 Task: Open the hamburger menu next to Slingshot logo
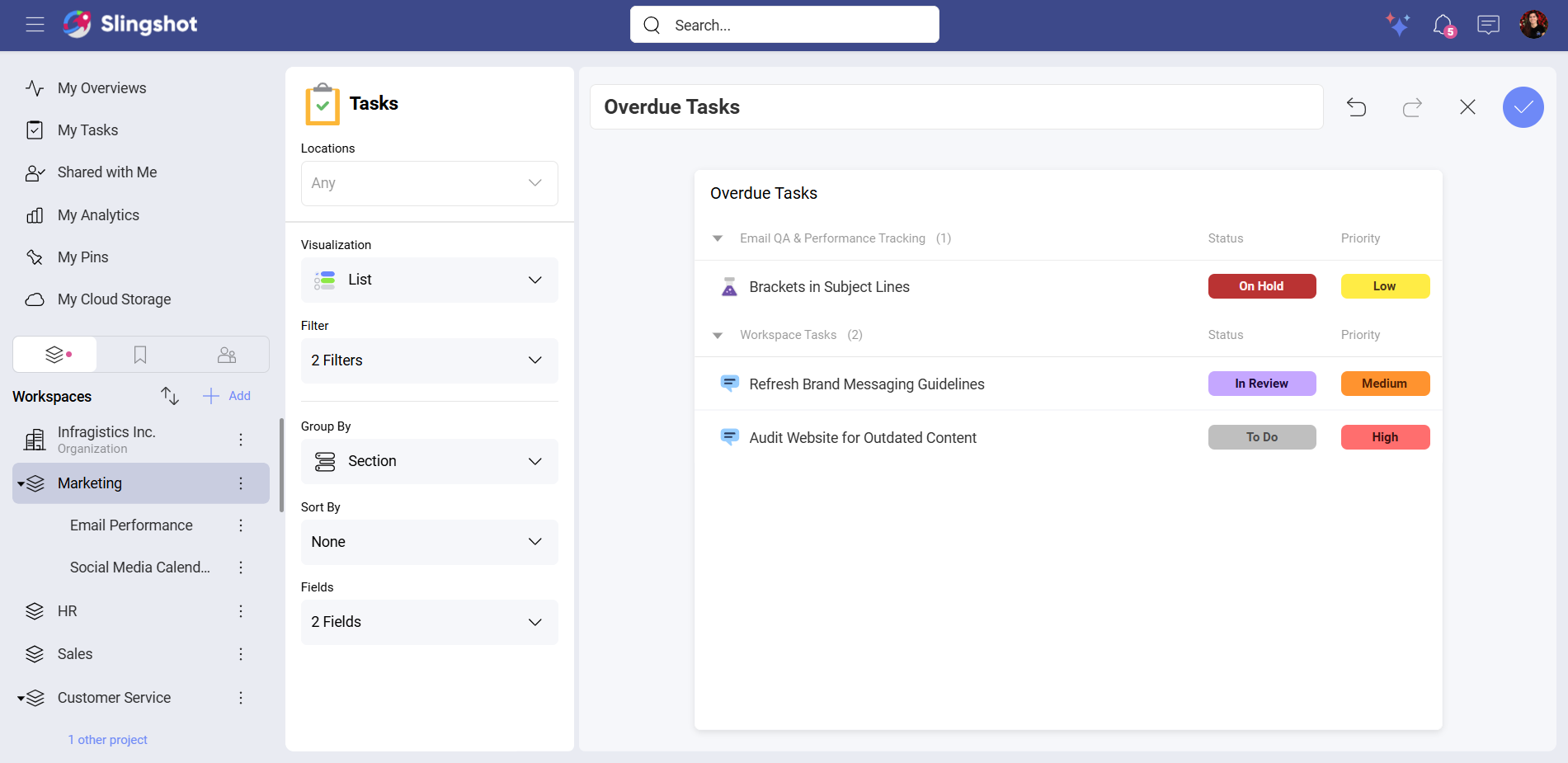35,24
